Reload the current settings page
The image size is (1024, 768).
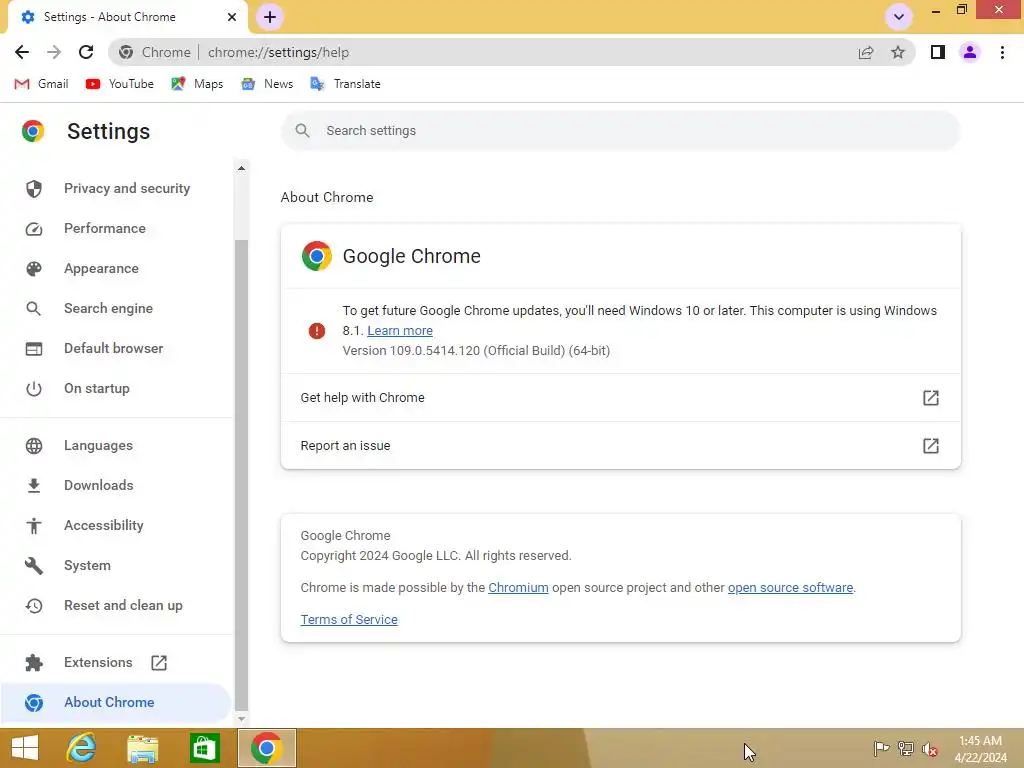[86, 52]
